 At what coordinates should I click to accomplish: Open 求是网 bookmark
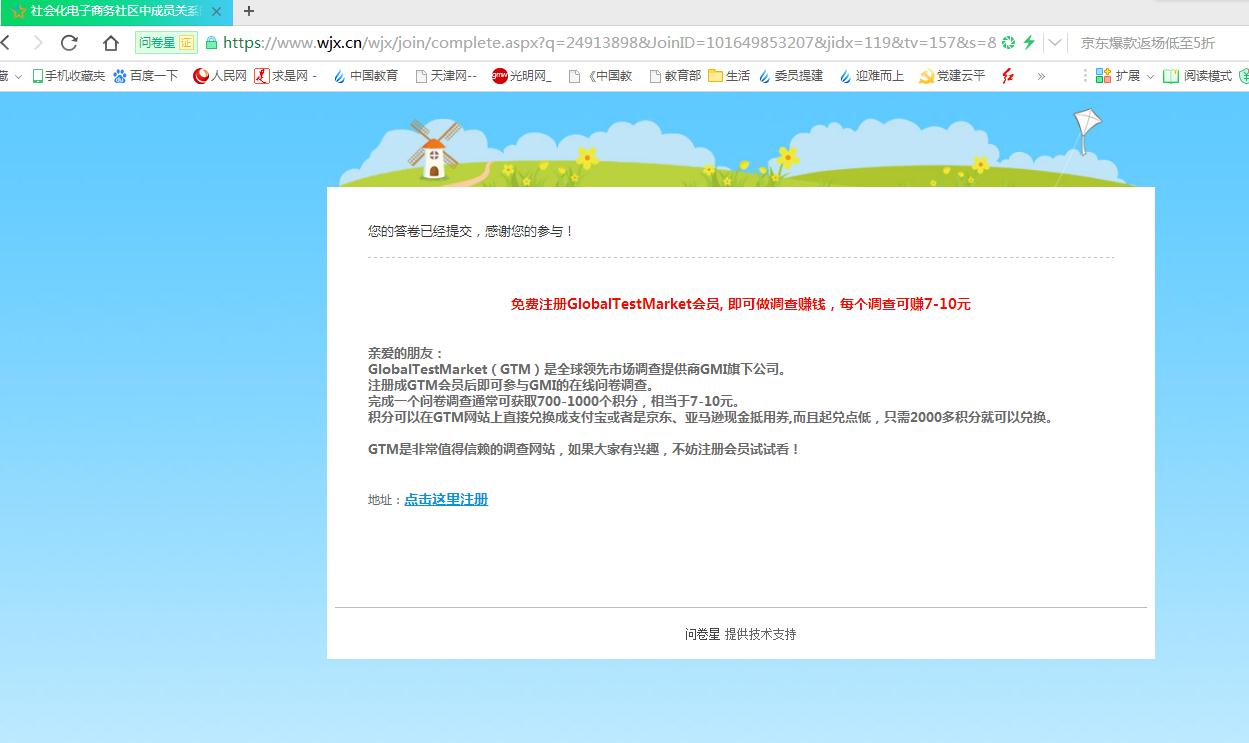pos(286,75)
